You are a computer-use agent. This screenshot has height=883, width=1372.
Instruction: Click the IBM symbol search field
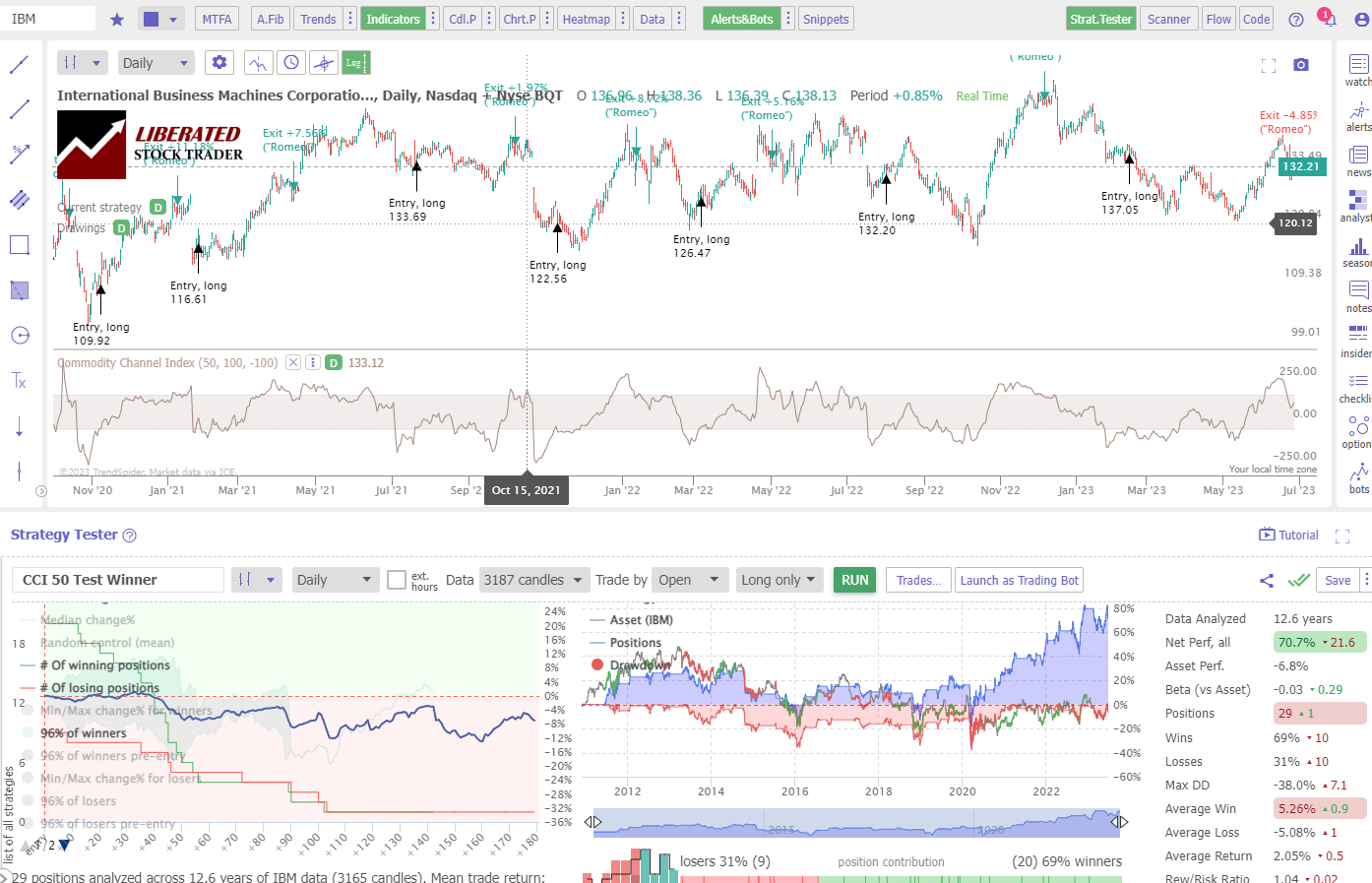click(x=49, y=18)
